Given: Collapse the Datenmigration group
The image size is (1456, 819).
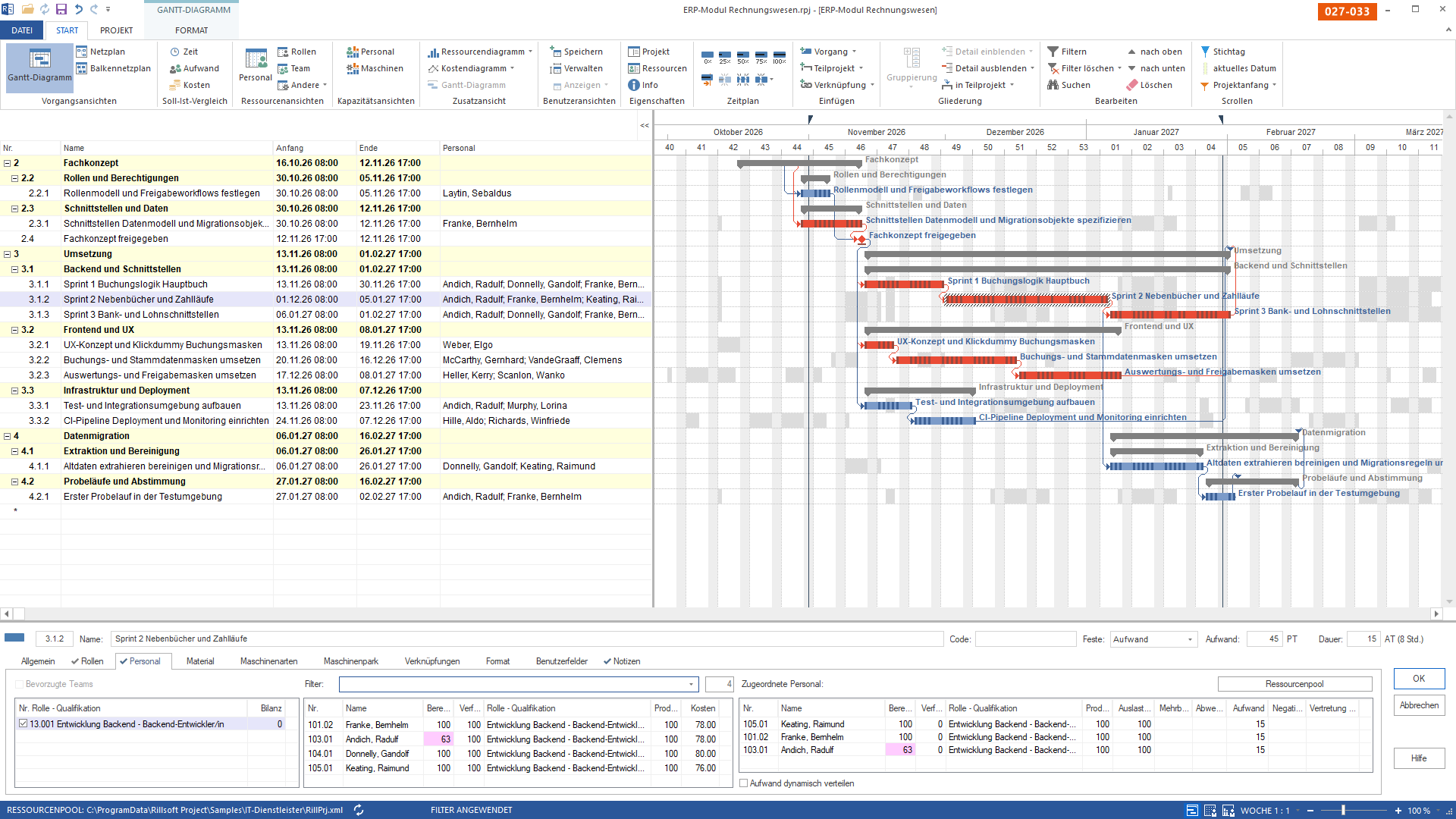Looking at the screenshot, I should [8, 436].
